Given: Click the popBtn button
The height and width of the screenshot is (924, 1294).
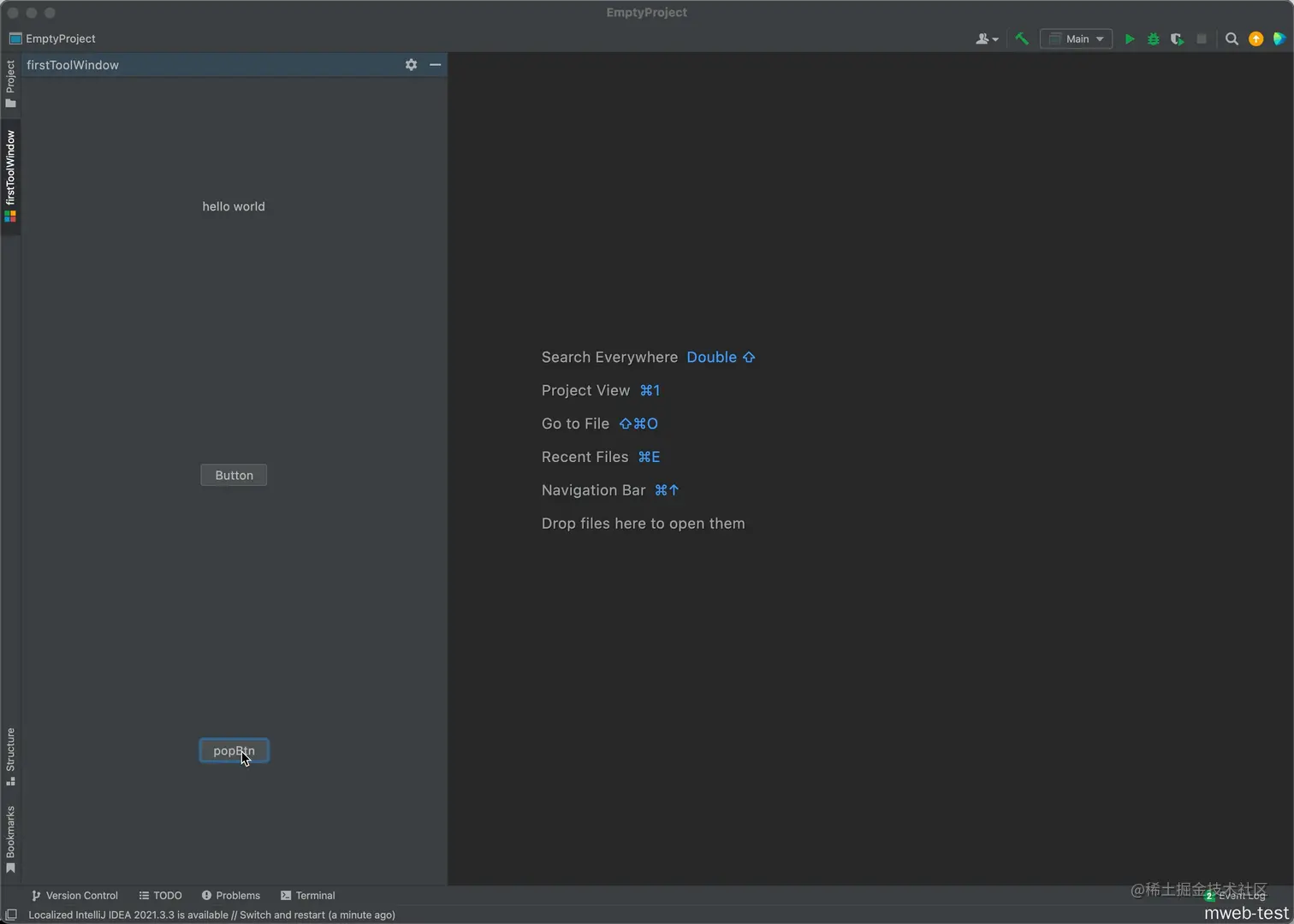Looking at the screenshot, I should point(234,750).
